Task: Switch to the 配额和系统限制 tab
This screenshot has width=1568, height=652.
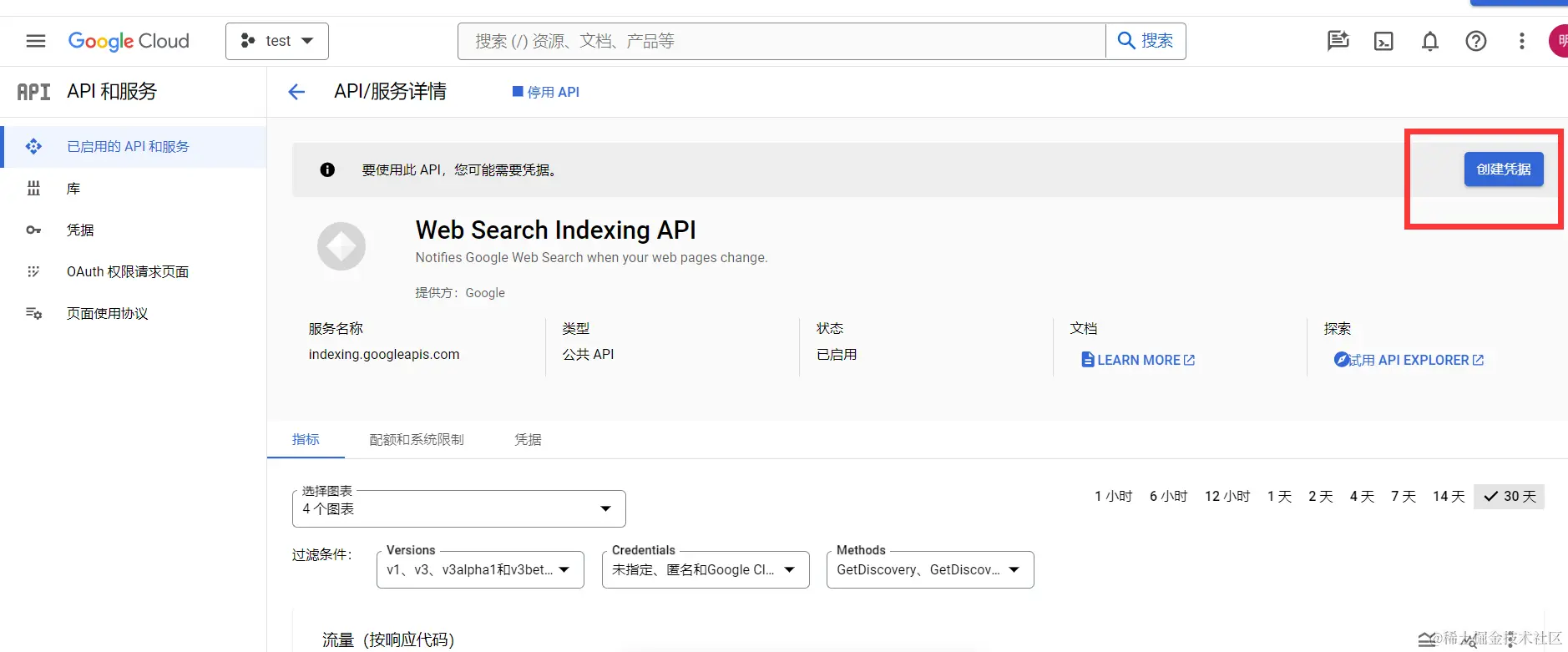Action: [x=417, y=440]
